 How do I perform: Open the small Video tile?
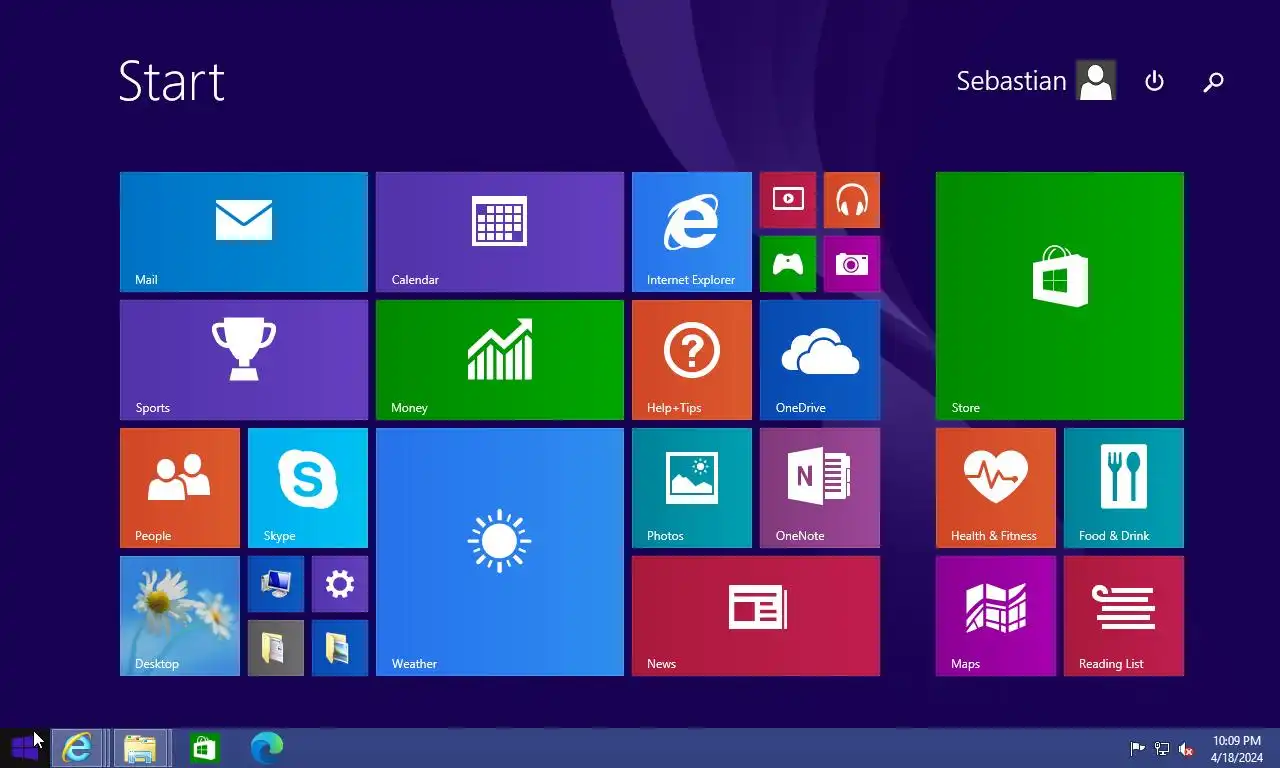click(788, 200)
